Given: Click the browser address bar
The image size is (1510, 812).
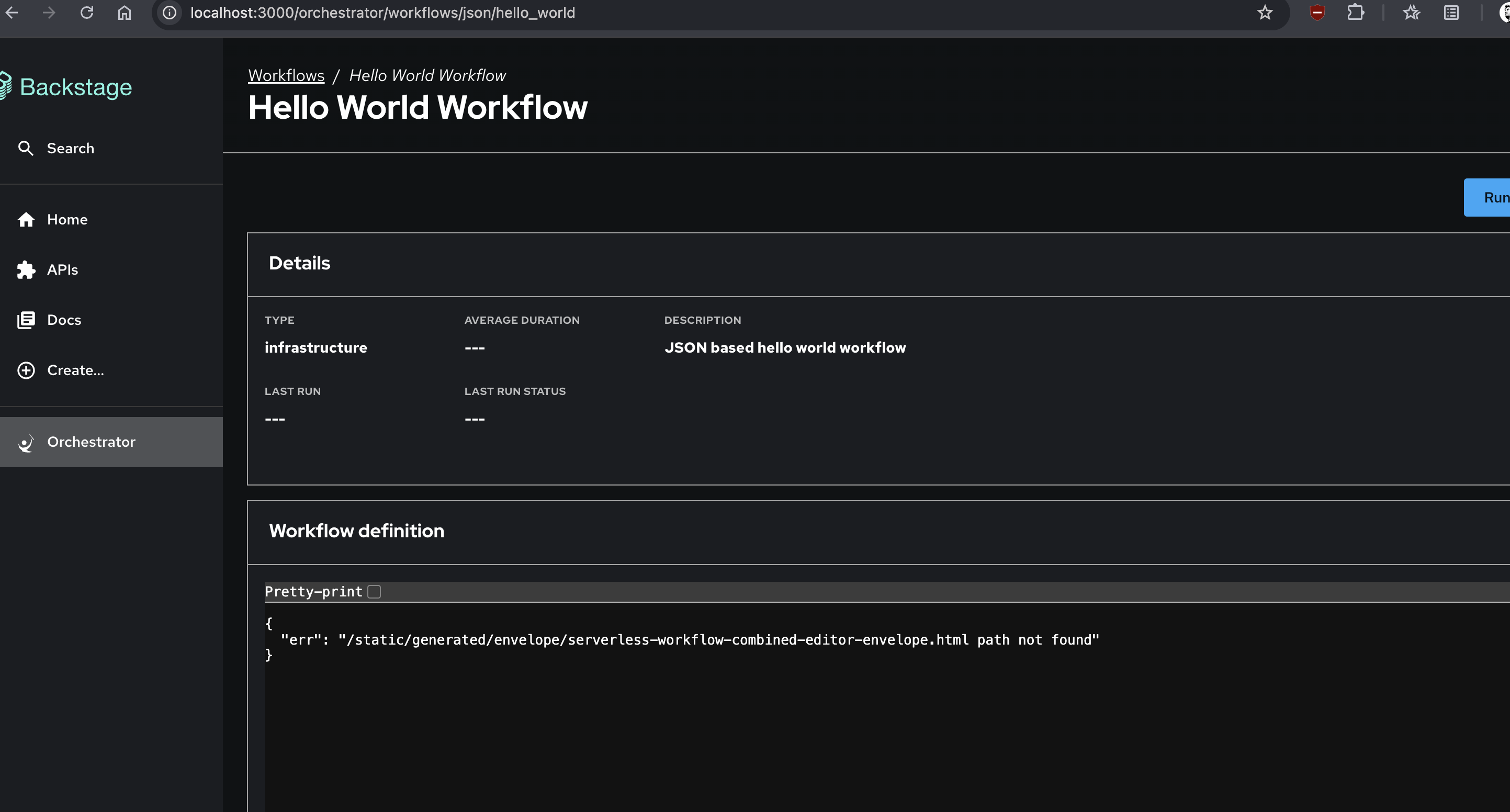Looking at the screenshot, I should click(x=703, y=13).
